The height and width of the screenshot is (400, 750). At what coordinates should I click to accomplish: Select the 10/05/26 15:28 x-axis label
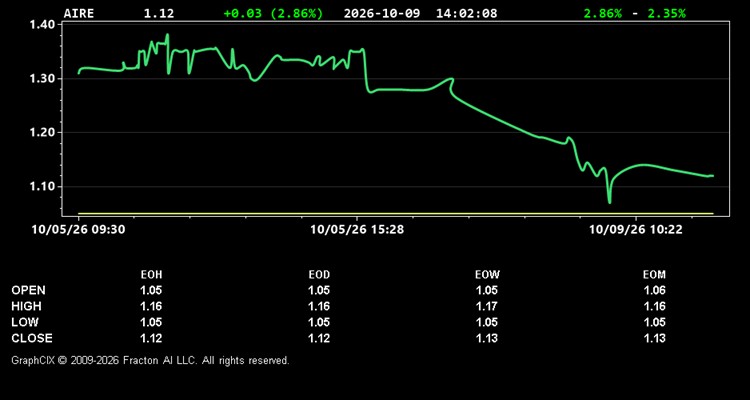(x=357, y=229)
